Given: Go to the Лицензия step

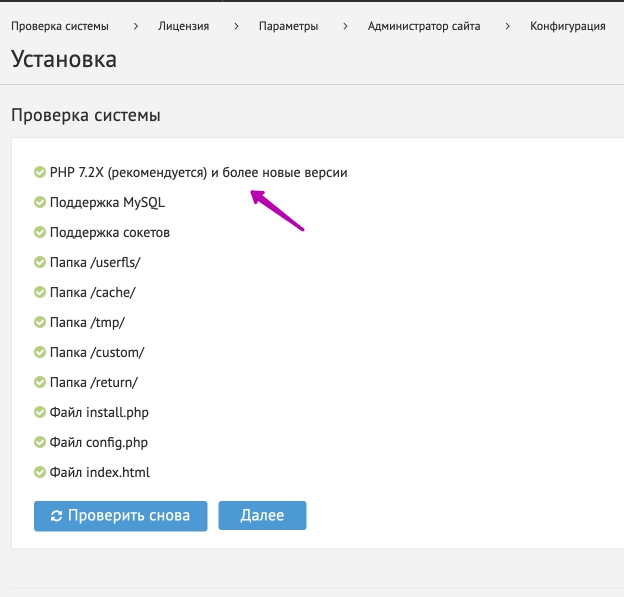Looking at the screenshot, I should click(183, 26).
